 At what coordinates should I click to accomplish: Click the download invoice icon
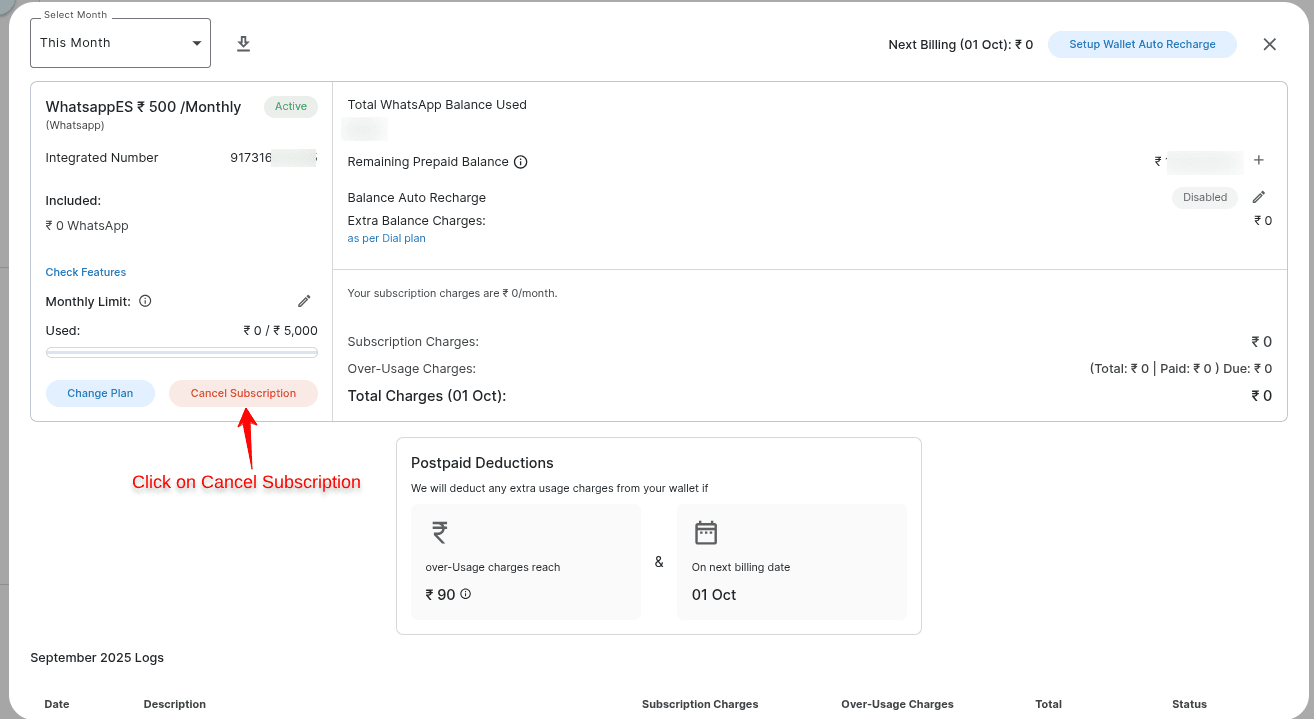click(243, 44)
